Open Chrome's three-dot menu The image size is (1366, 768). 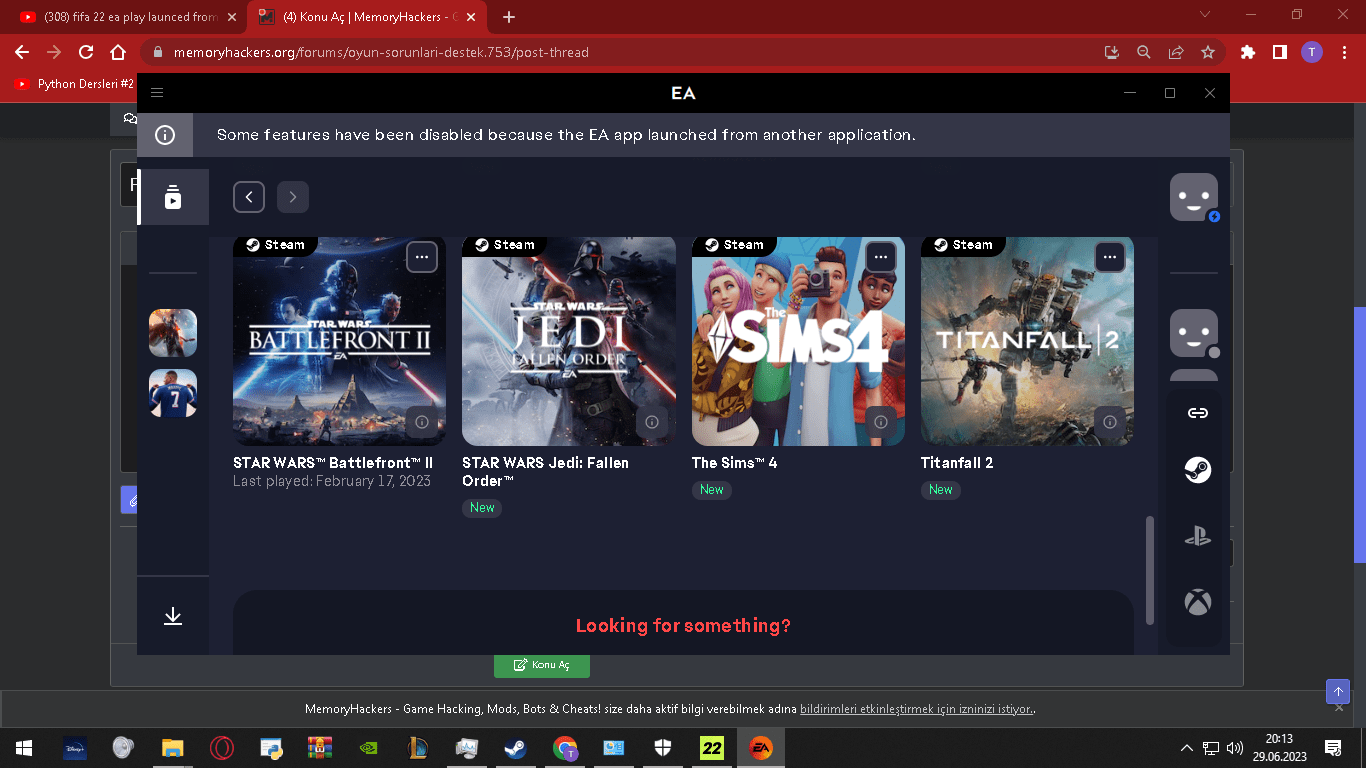[1343, 52]
